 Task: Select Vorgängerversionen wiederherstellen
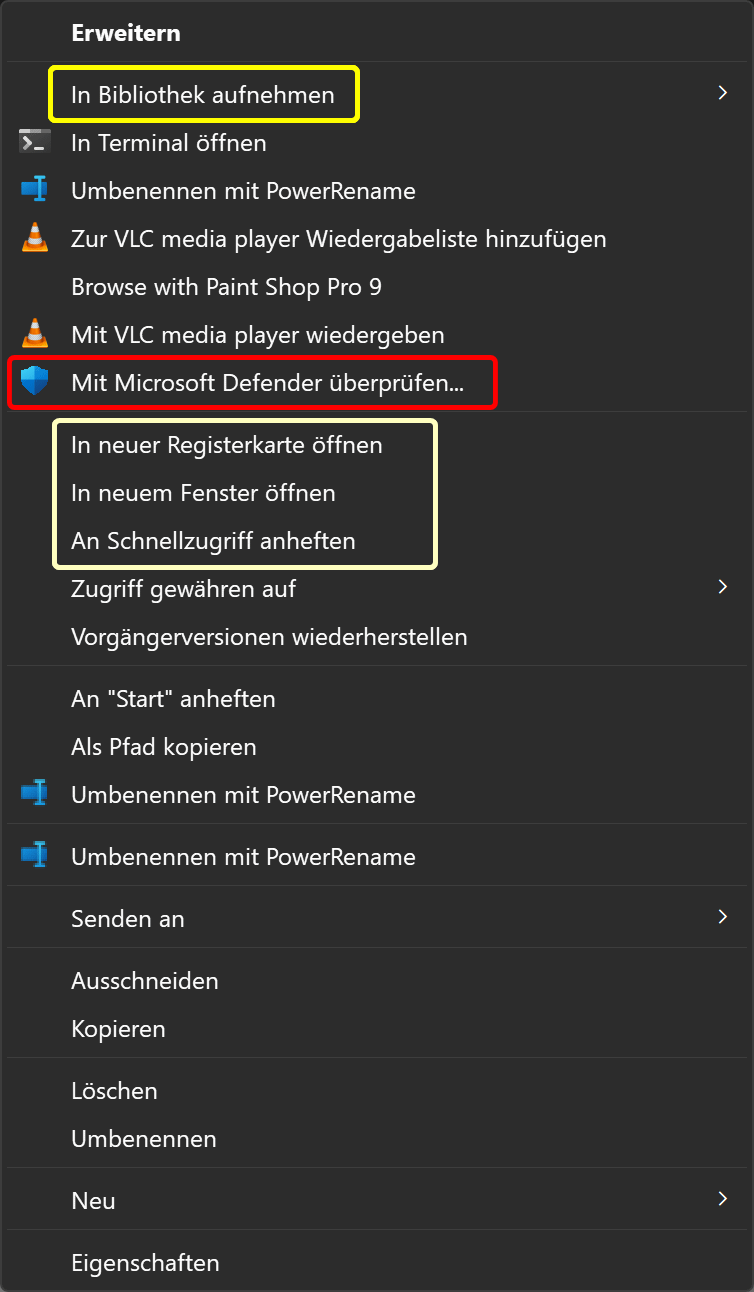pos(269,637)
